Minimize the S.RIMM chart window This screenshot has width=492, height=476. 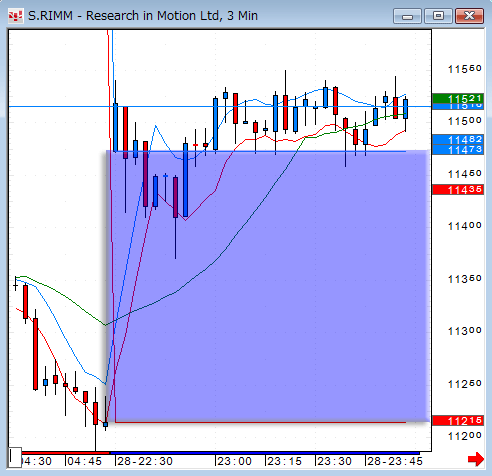point(407,16)
